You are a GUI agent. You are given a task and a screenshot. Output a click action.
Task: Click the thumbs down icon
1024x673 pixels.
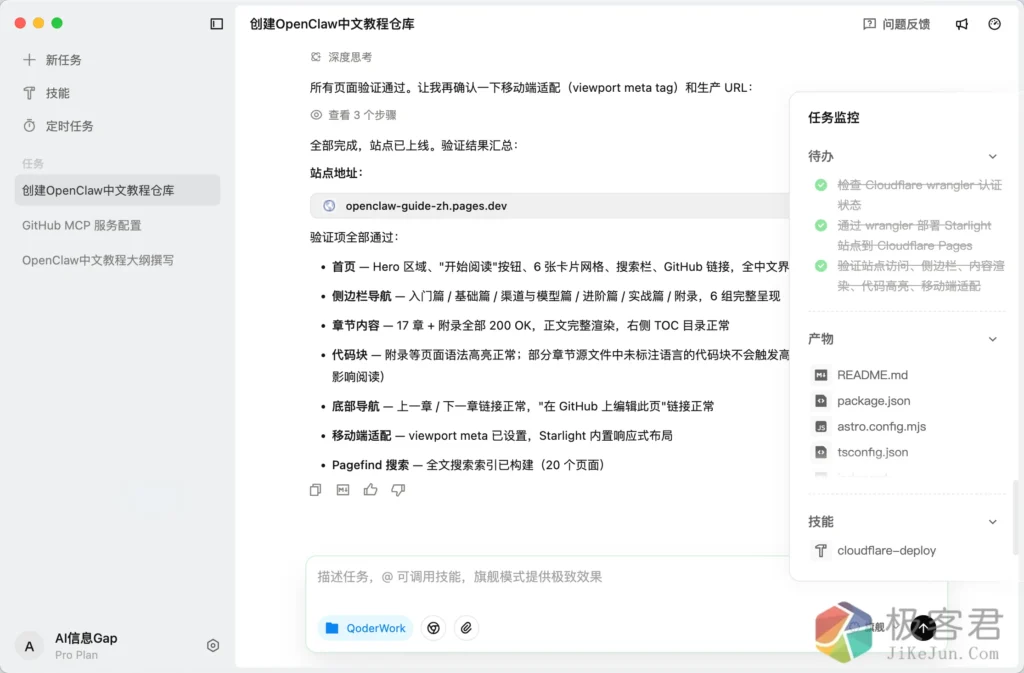(x=398, y=490)
